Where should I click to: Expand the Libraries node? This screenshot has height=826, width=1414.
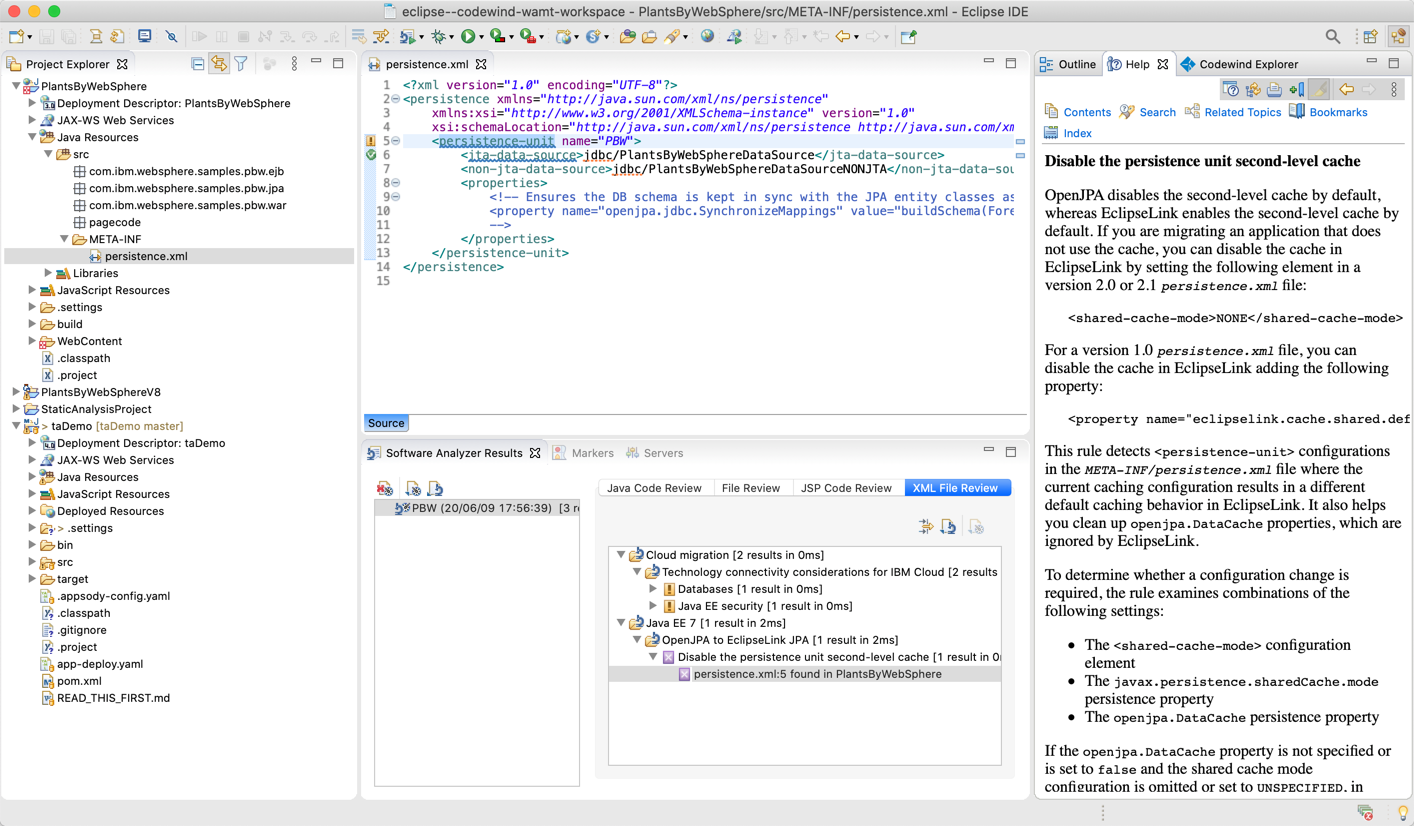click(x=48, y=273)
